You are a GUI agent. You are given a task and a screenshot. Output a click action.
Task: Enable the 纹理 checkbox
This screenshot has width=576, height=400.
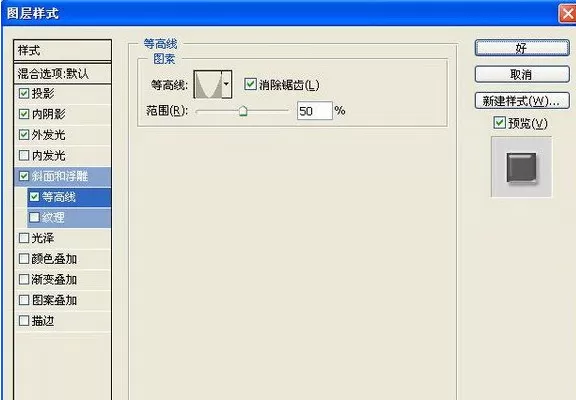click(34, 217)
